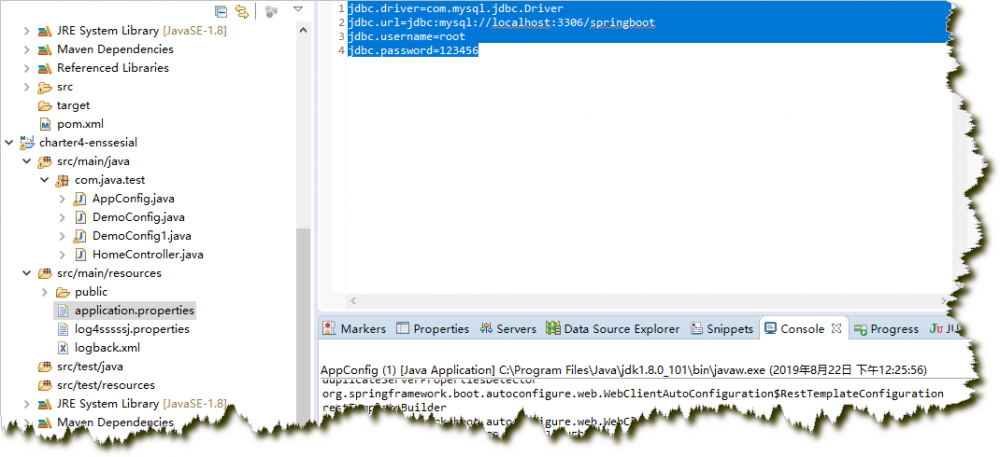The width and height of the screenshot is (1000, 457).
Task: Click the application.properties file icon
Action: click(x=62, y=310)
